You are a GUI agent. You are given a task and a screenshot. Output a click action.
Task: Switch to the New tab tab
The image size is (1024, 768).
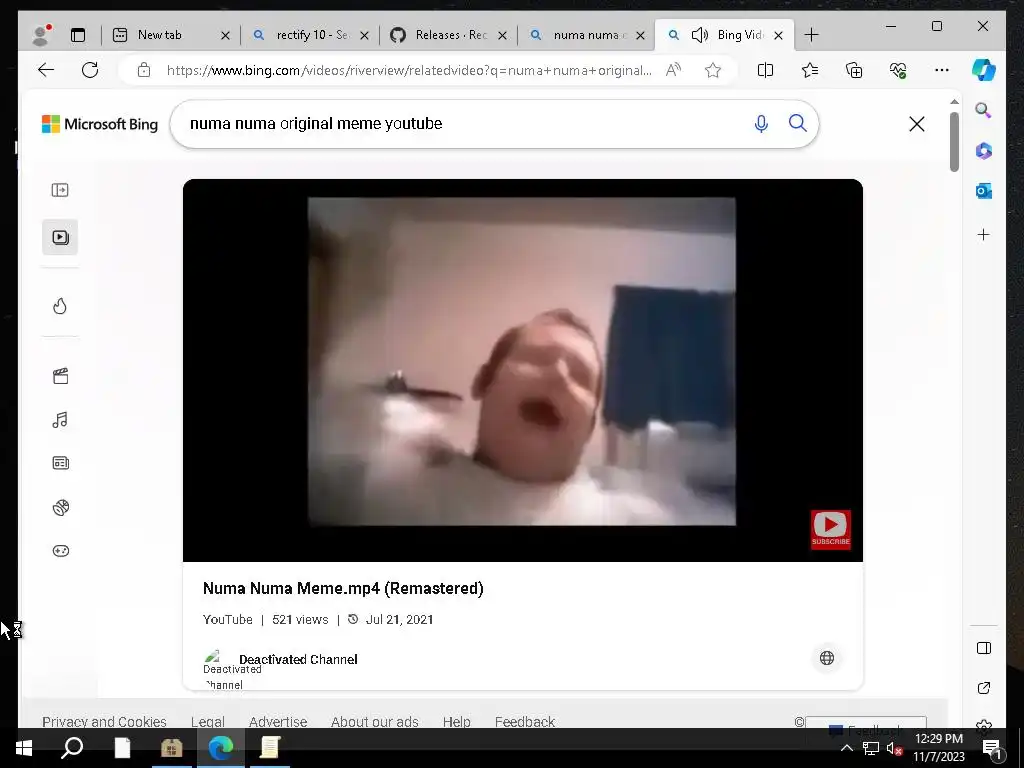point(159,35)
